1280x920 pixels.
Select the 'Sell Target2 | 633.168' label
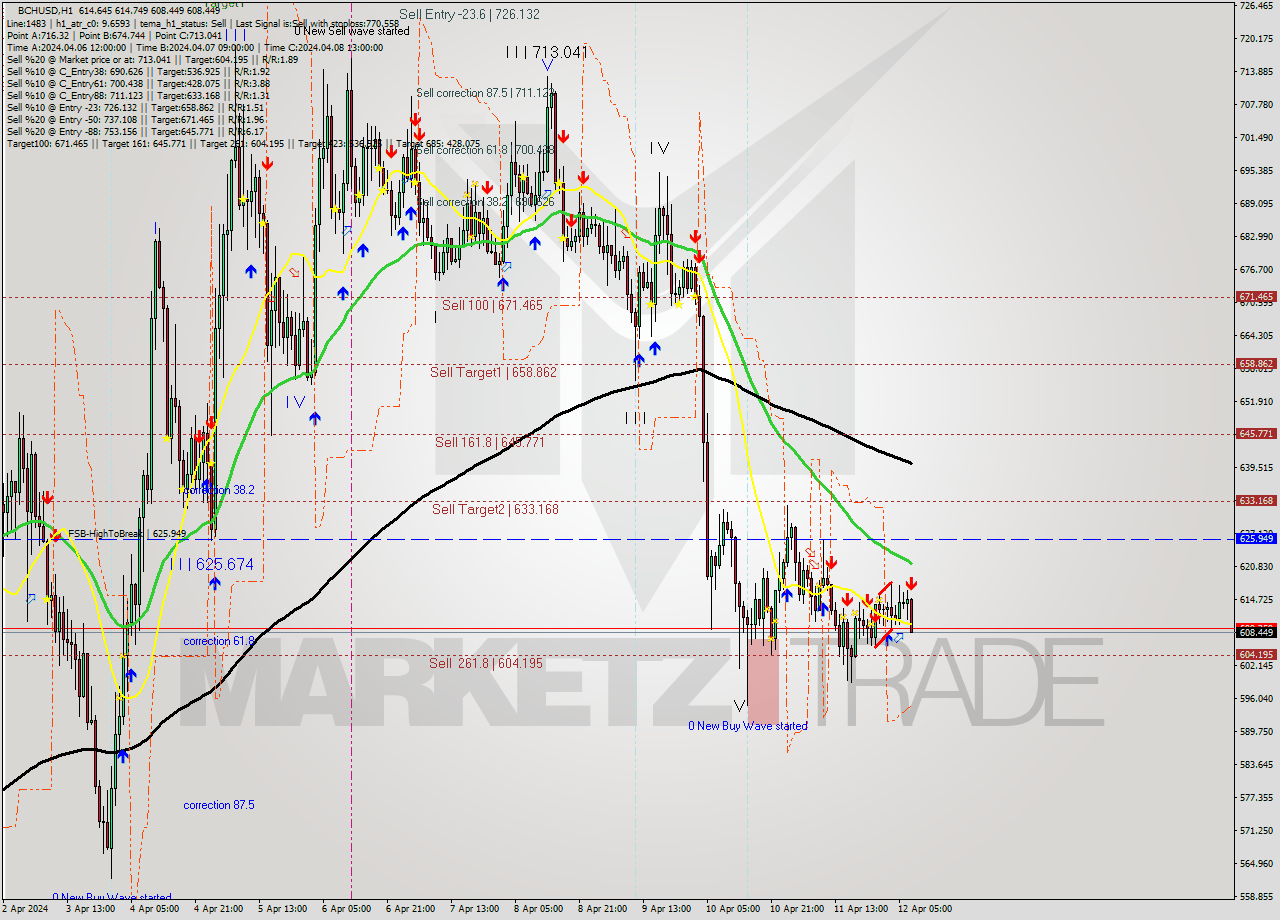(495, 509)
